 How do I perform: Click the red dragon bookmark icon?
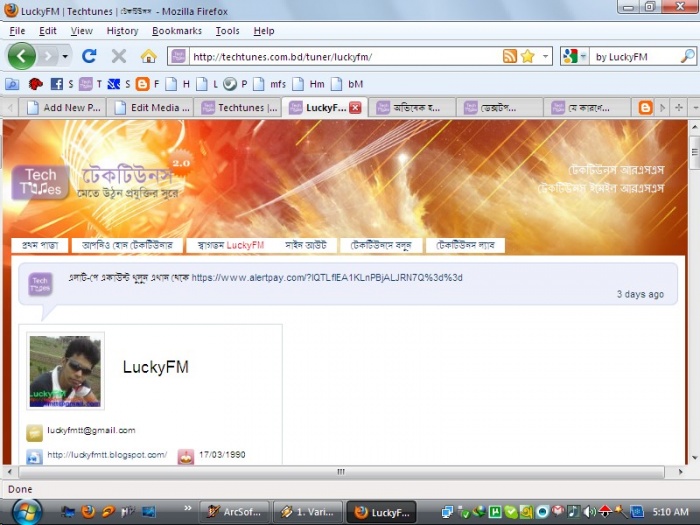(x=35, y=83)
